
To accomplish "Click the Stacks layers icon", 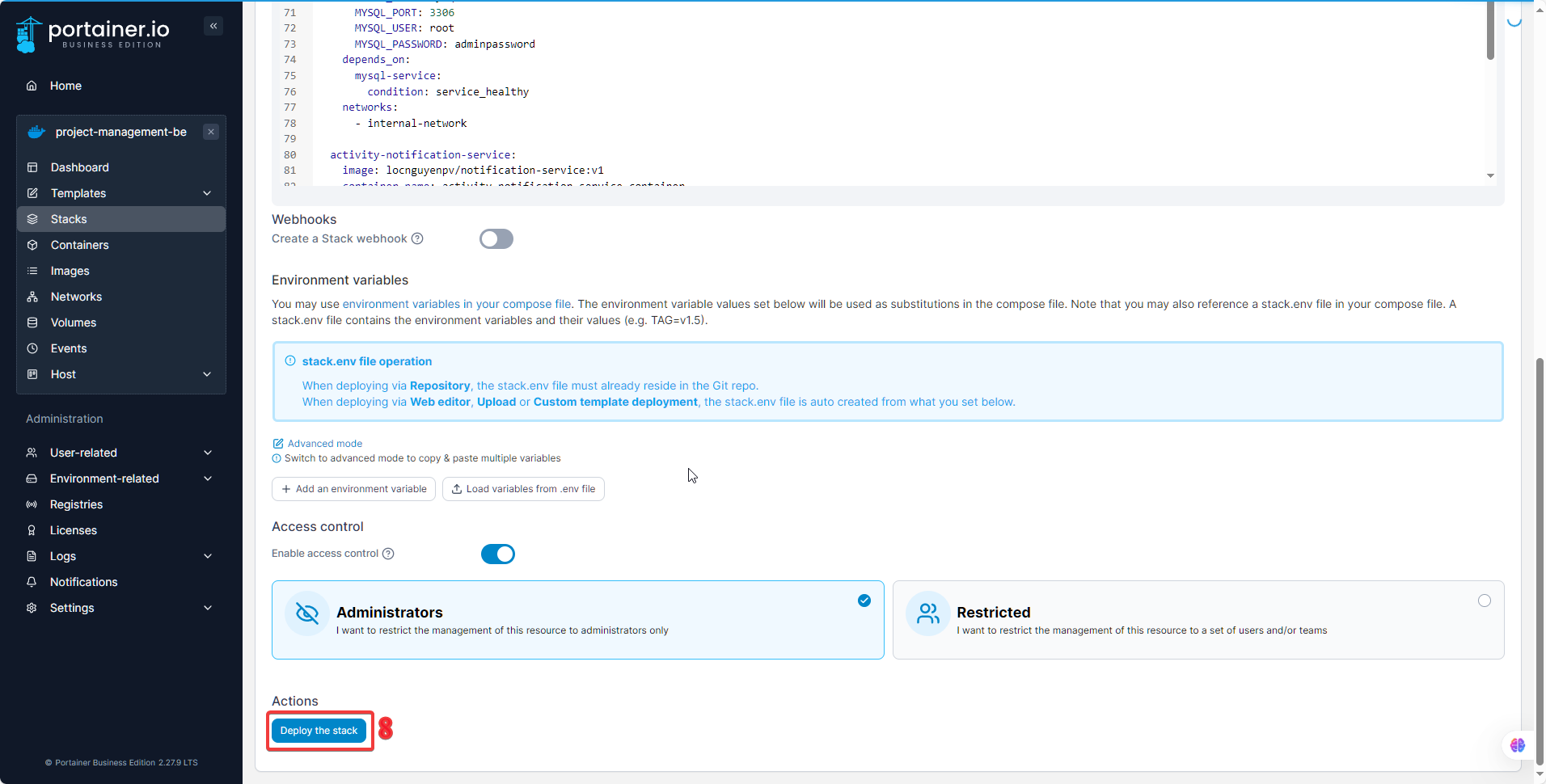I will coord(32,219).
